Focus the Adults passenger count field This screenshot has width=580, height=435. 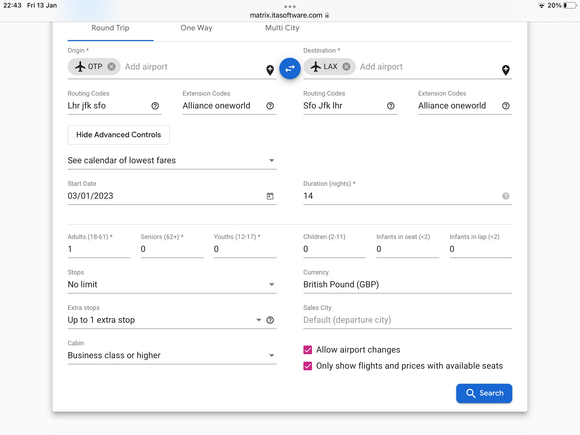point(99,249)
